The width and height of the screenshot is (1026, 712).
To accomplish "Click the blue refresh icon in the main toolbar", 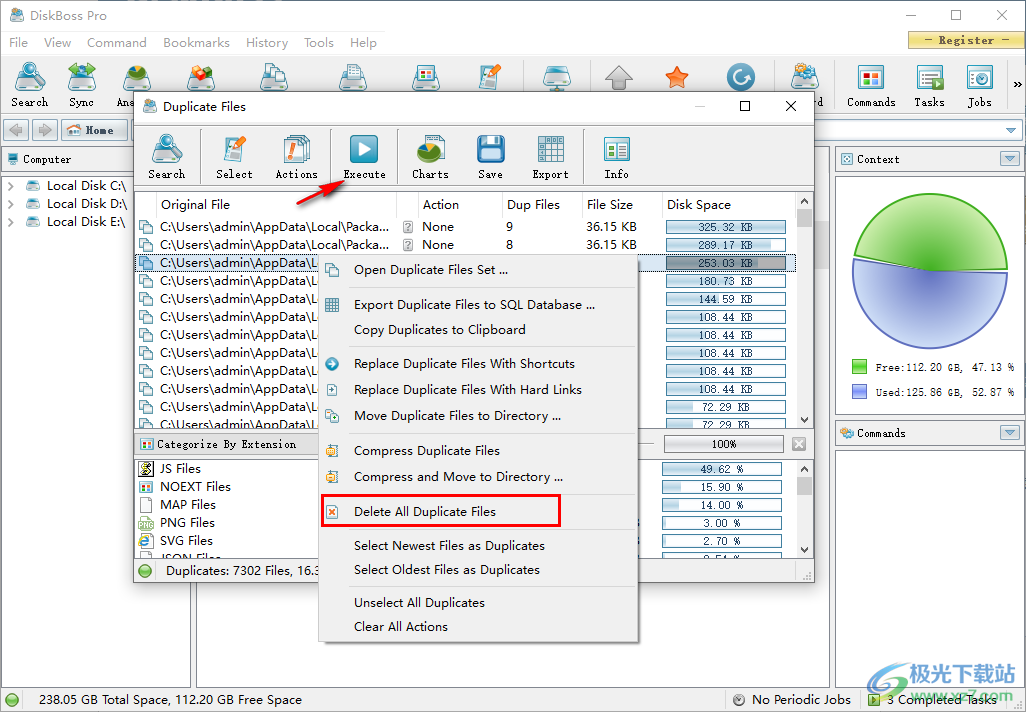I will coord(741,77).
